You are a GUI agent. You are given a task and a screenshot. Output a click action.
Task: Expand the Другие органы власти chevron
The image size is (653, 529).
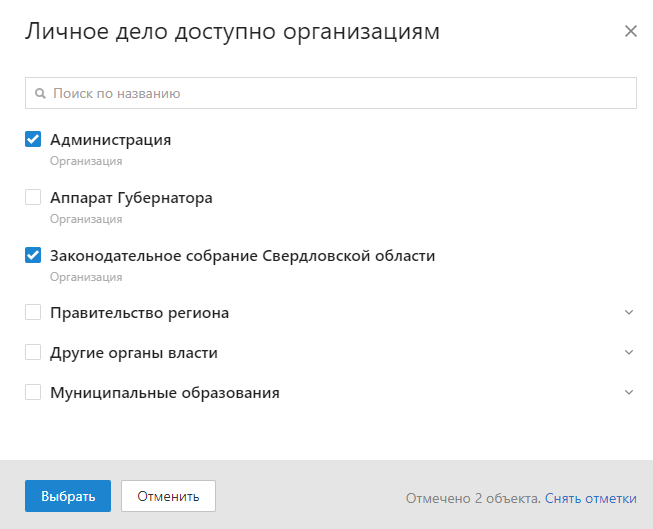tap(629, 352)
